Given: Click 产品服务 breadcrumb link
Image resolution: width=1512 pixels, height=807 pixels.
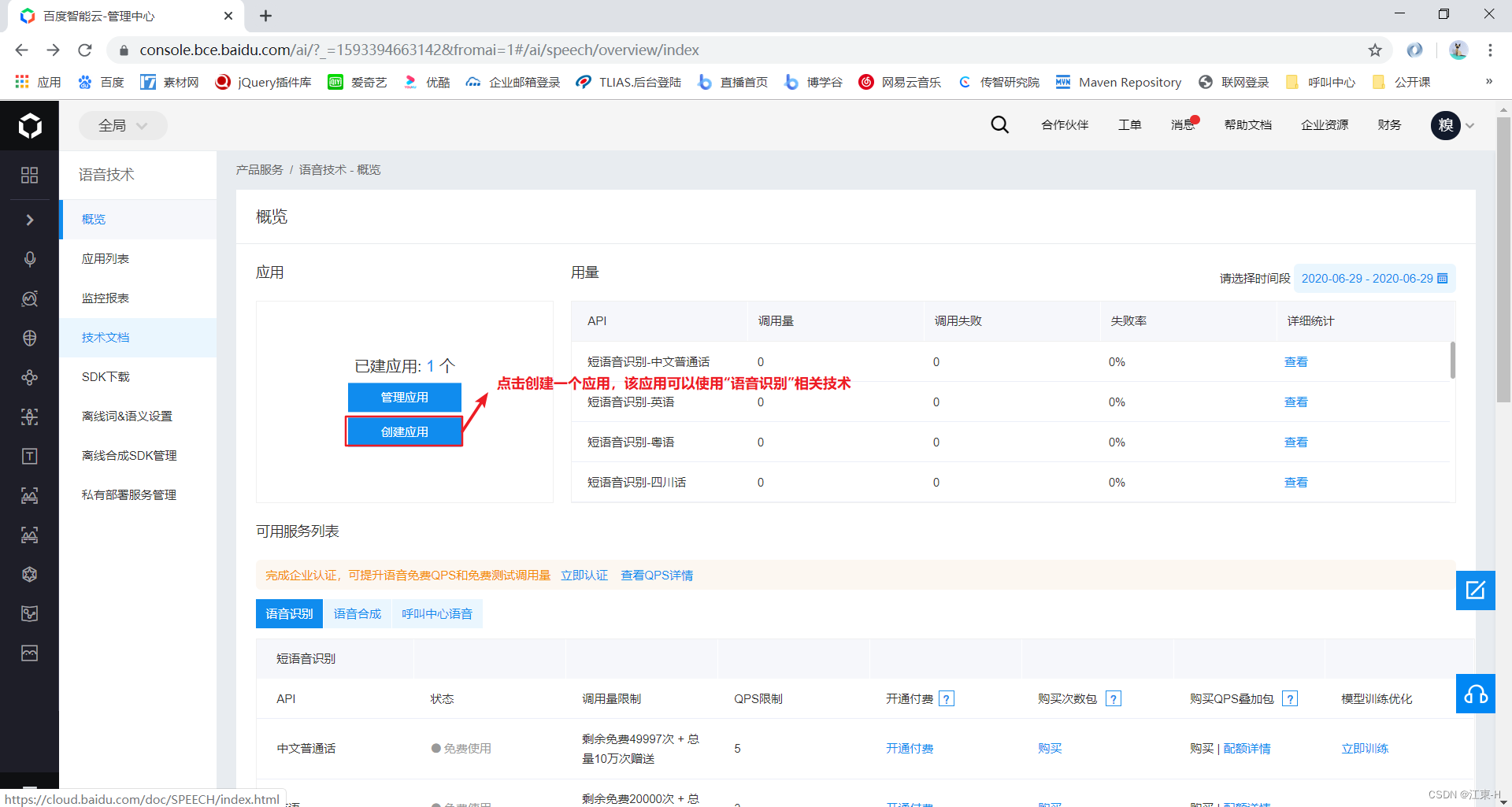Looking at the screenshot, I should [x=260, y=170].
